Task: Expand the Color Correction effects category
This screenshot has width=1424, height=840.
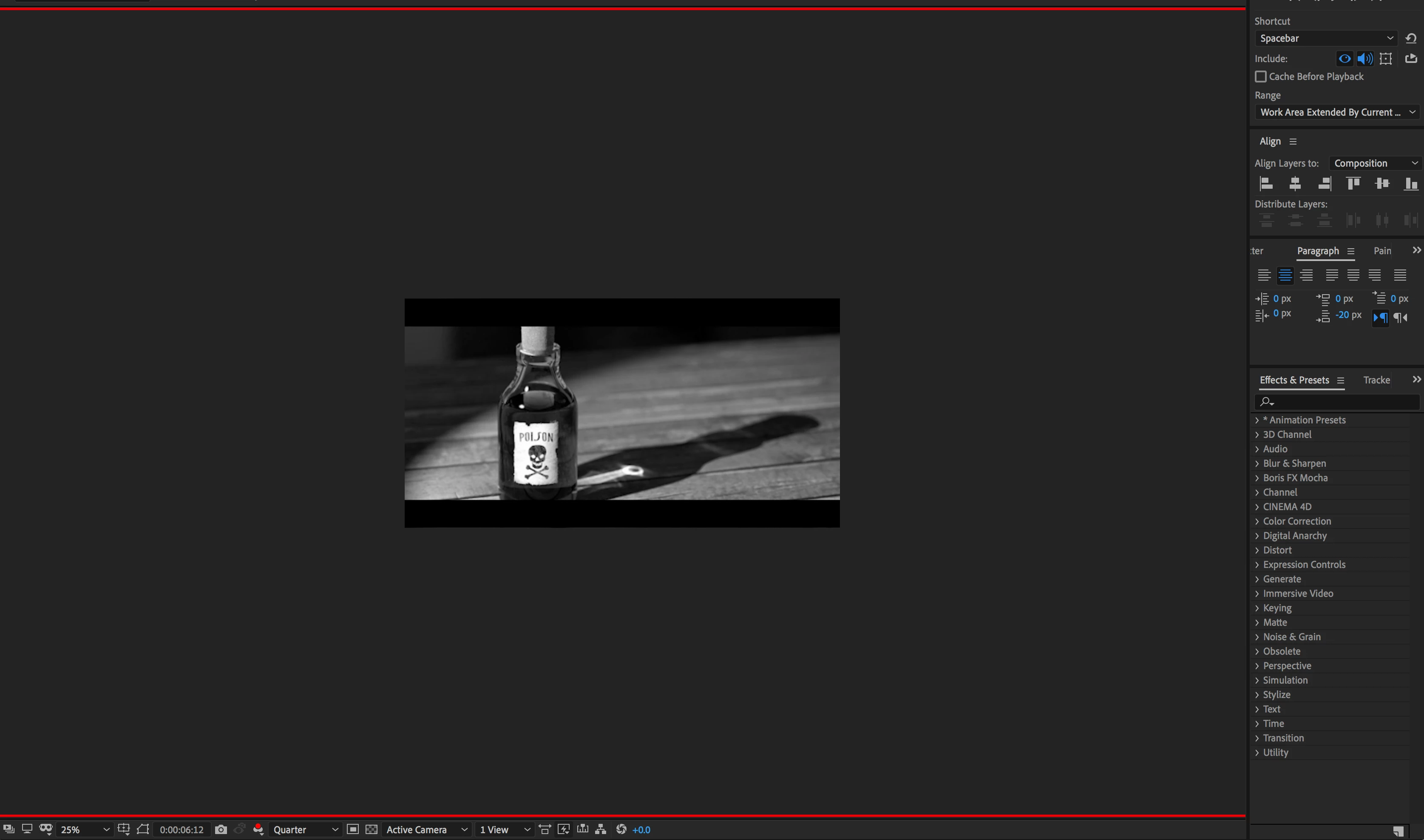Action: [x=1296, y=521]
